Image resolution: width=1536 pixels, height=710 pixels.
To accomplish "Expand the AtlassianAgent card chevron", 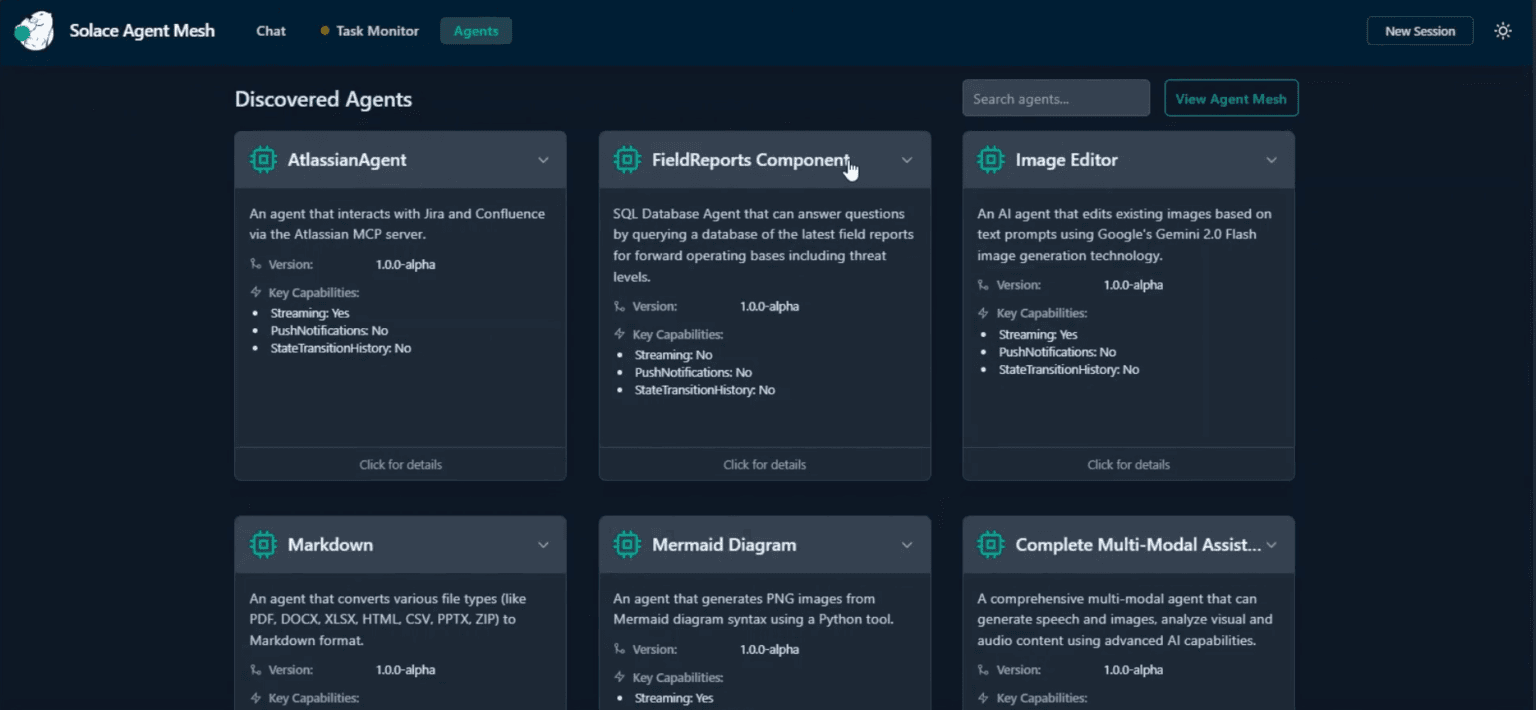I will pyautogui.click(x=543, y=159).
